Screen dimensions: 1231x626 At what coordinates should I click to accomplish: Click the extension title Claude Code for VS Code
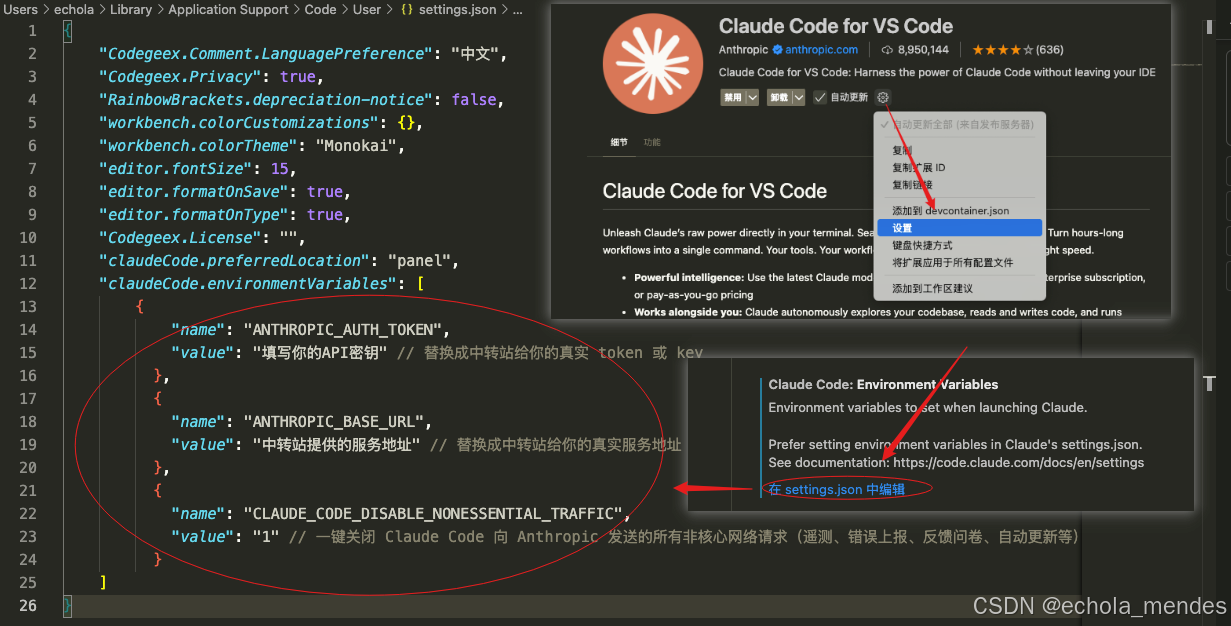(836, 26)
